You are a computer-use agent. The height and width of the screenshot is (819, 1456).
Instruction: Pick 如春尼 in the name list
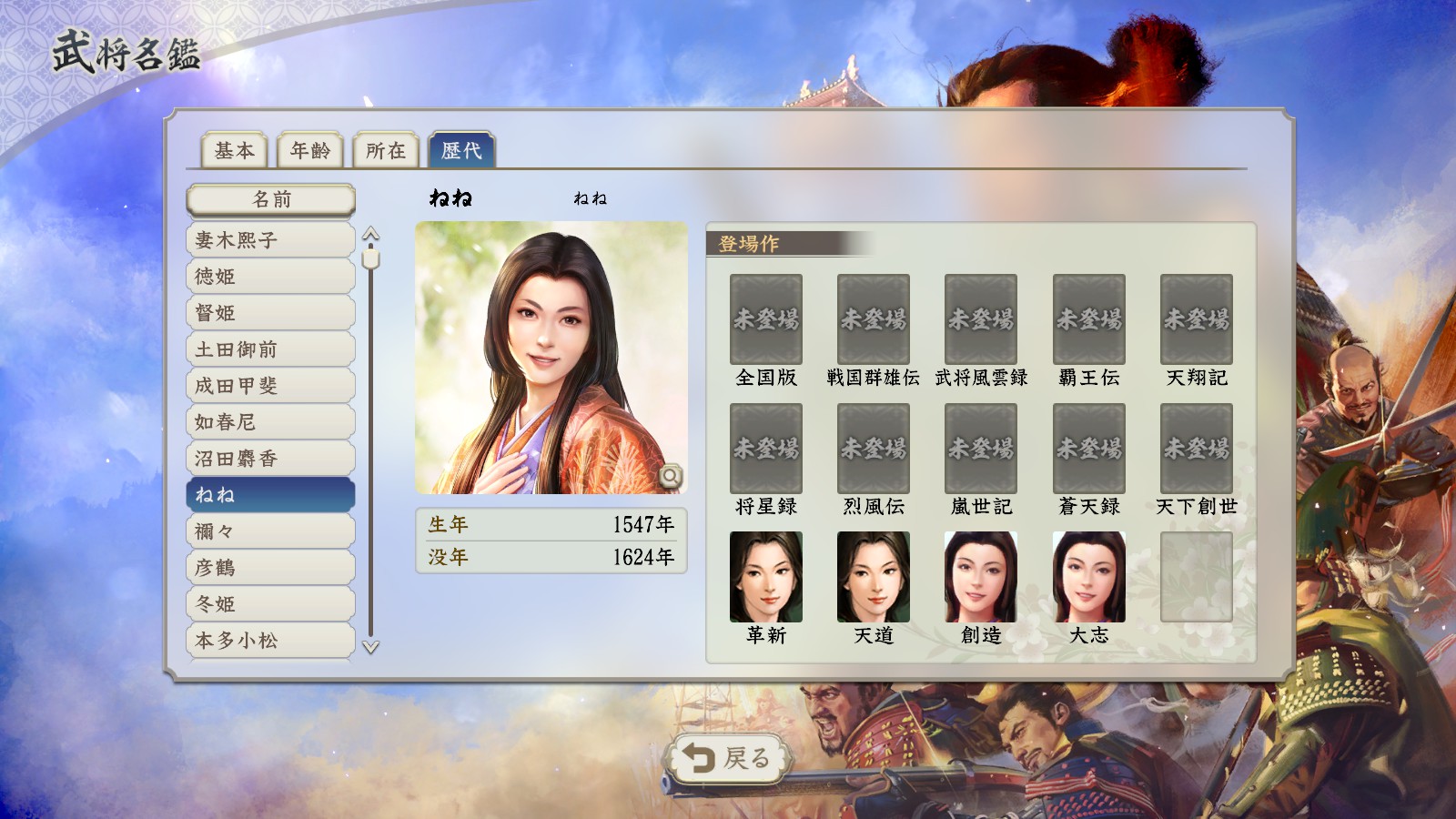click(270, 422)
